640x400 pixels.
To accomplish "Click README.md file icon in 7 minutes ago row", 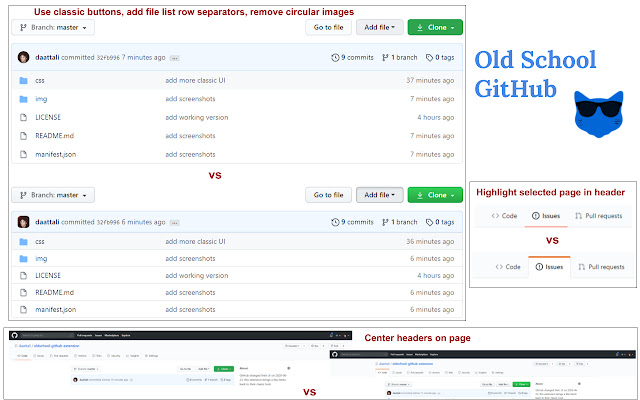I will [23, 136].
